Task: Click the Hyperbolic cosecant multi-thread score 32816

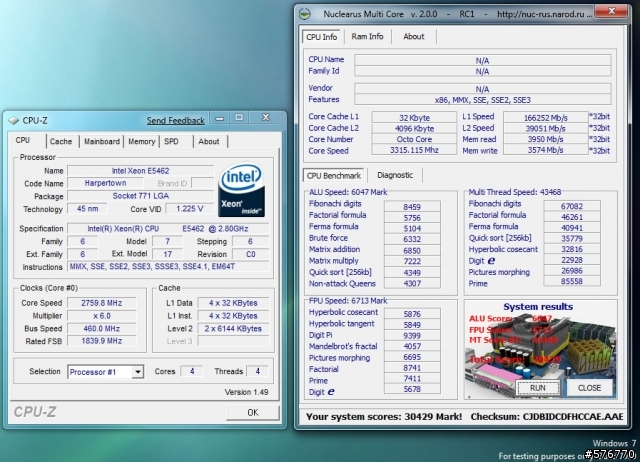Action: (x=572, y=249)
